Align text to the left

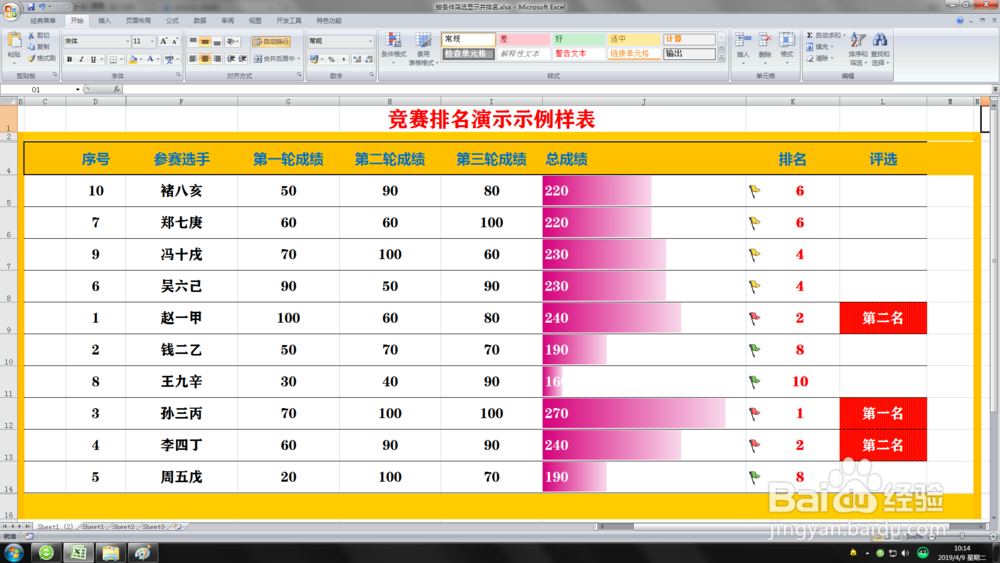(193, 59)
